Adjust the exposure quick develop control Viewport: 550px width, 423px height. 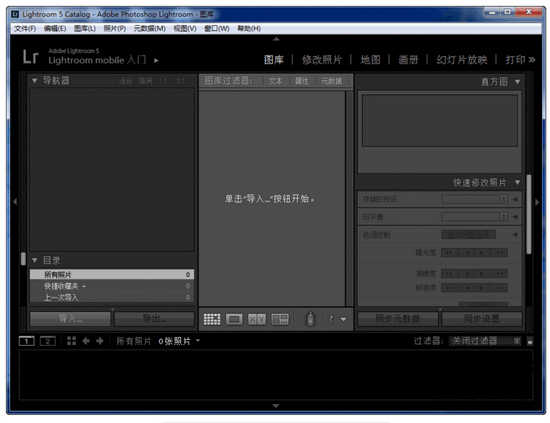(x=474, y=252)
